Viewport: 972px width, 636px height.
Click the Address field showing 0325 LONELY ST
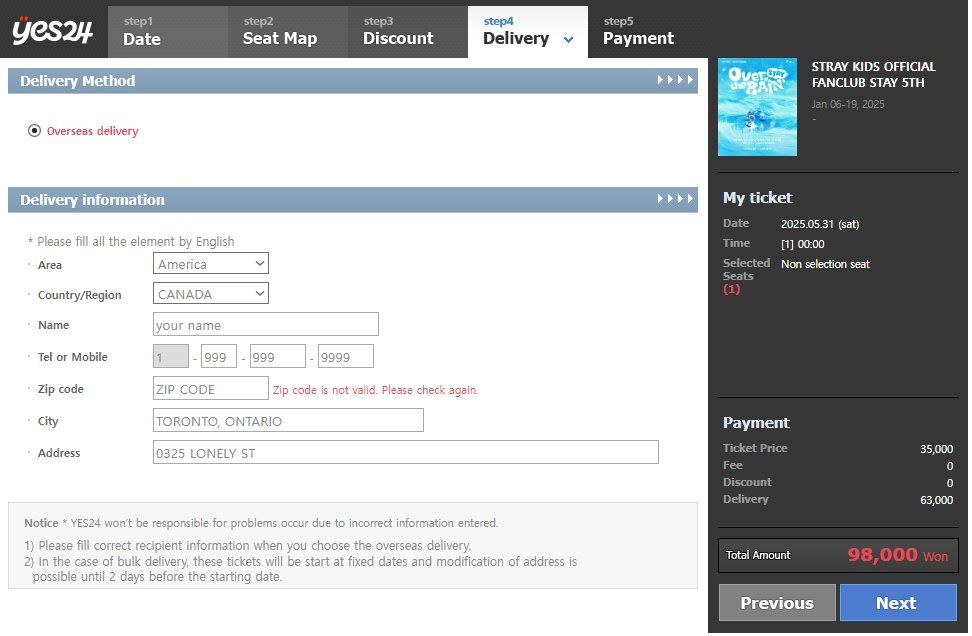(x=405, y=453)
